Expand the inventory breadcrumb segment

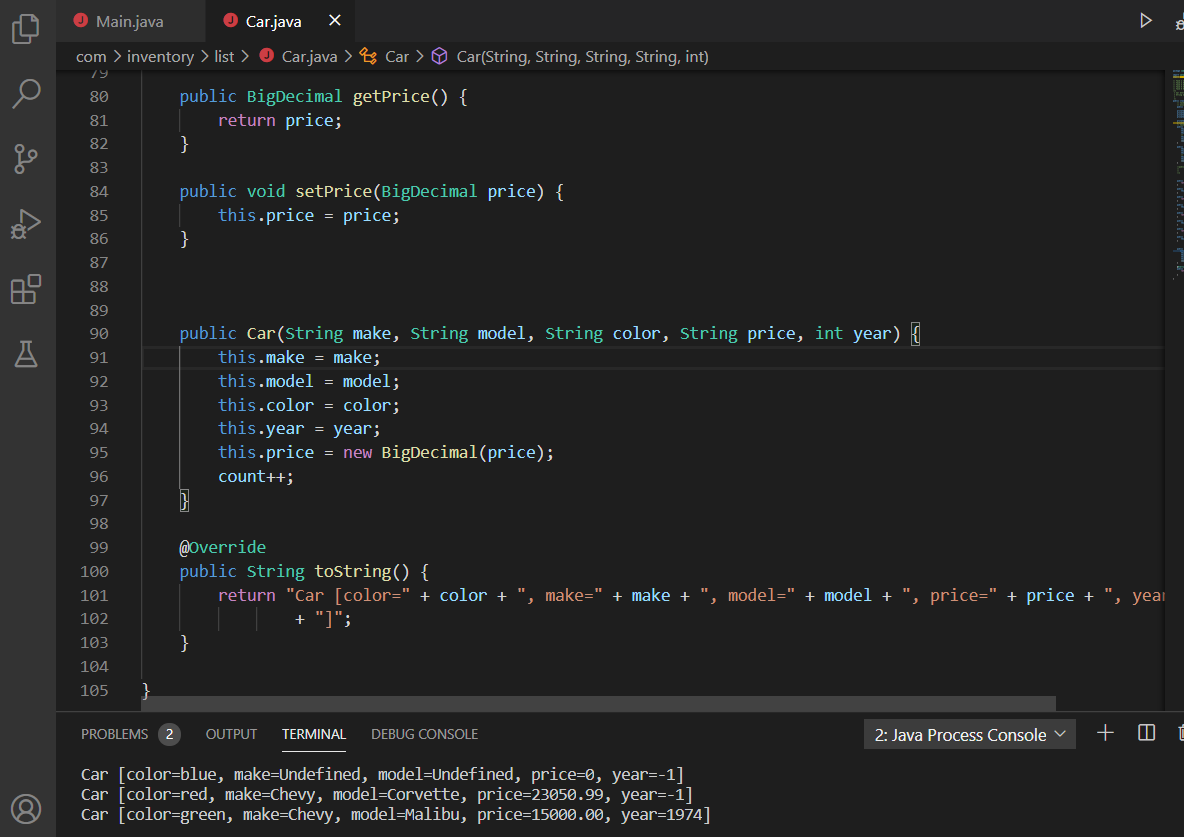point(160,57)
